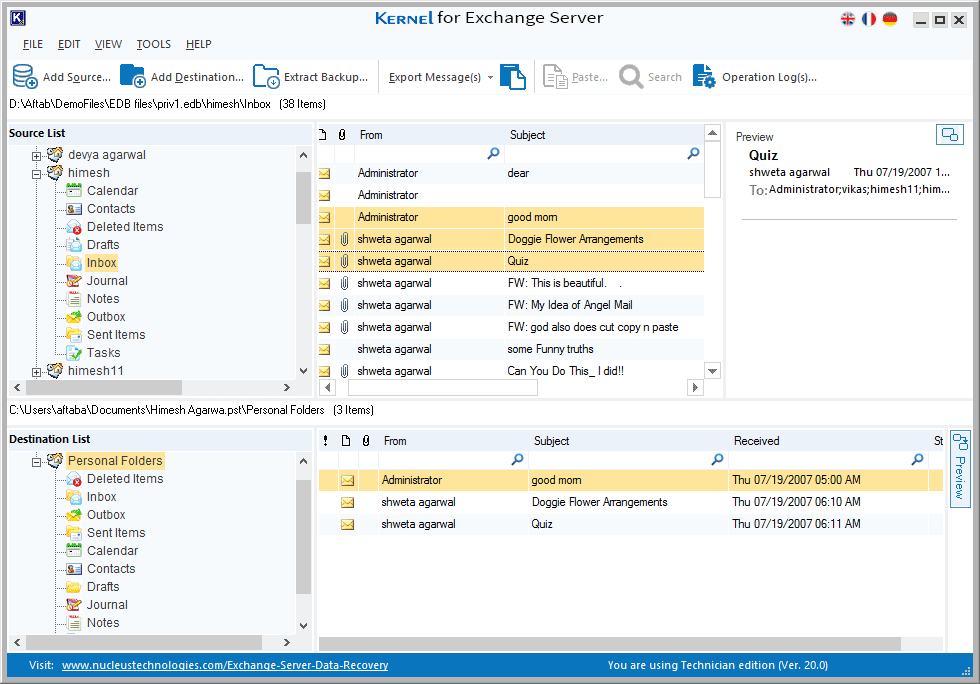Click the destination Received column search icon

click(x=918, y=460)
